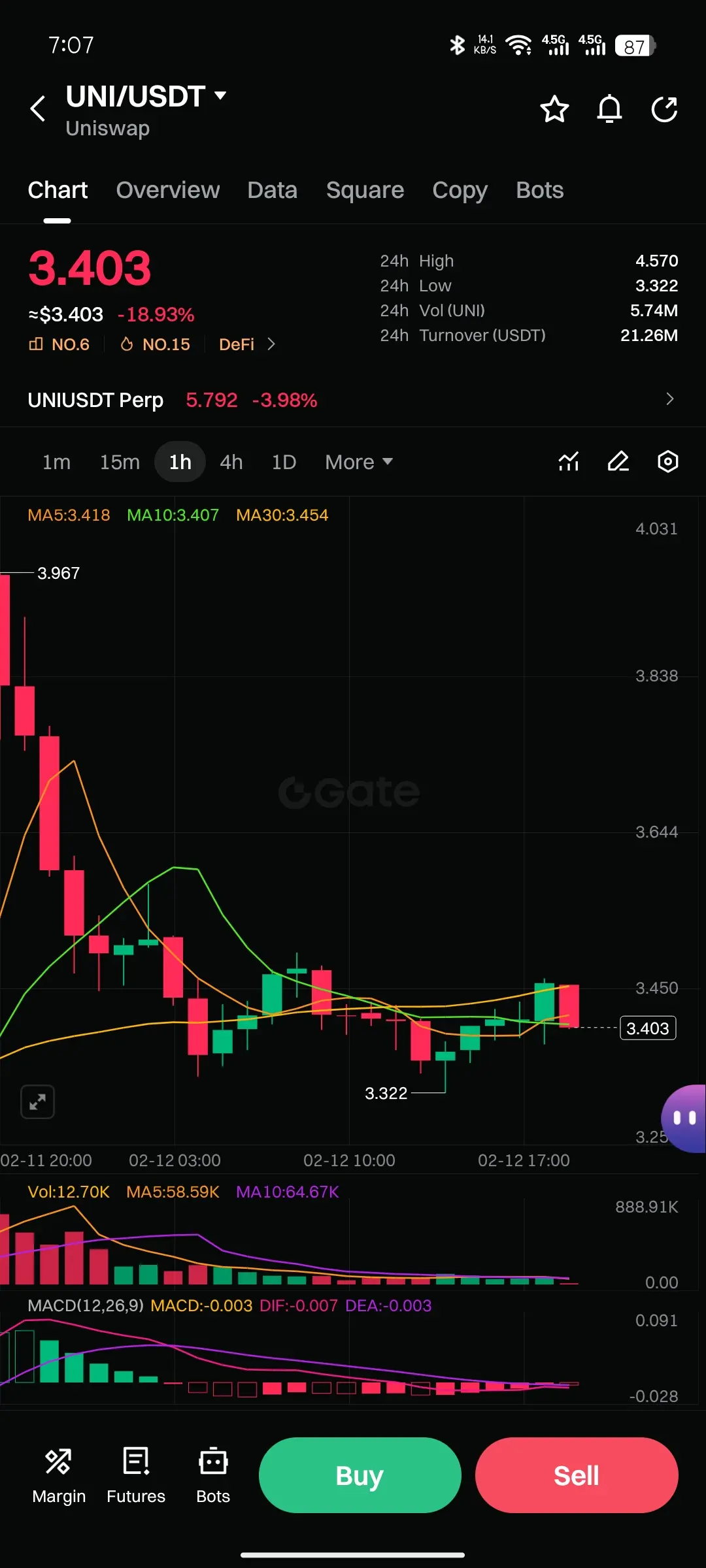This screenshot has height=1568, width=706.
Task: Open UNIUSDT Perp row chevron
Action: [x=669, y=399]
